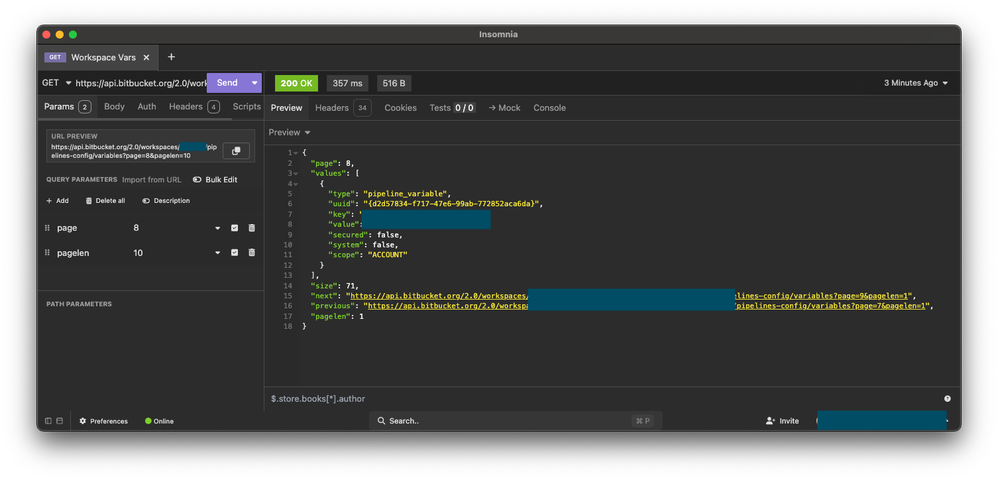Edit the pagelen value 10 field
The width and height of the screenshot is (998, 480).
tap(171, 253)
